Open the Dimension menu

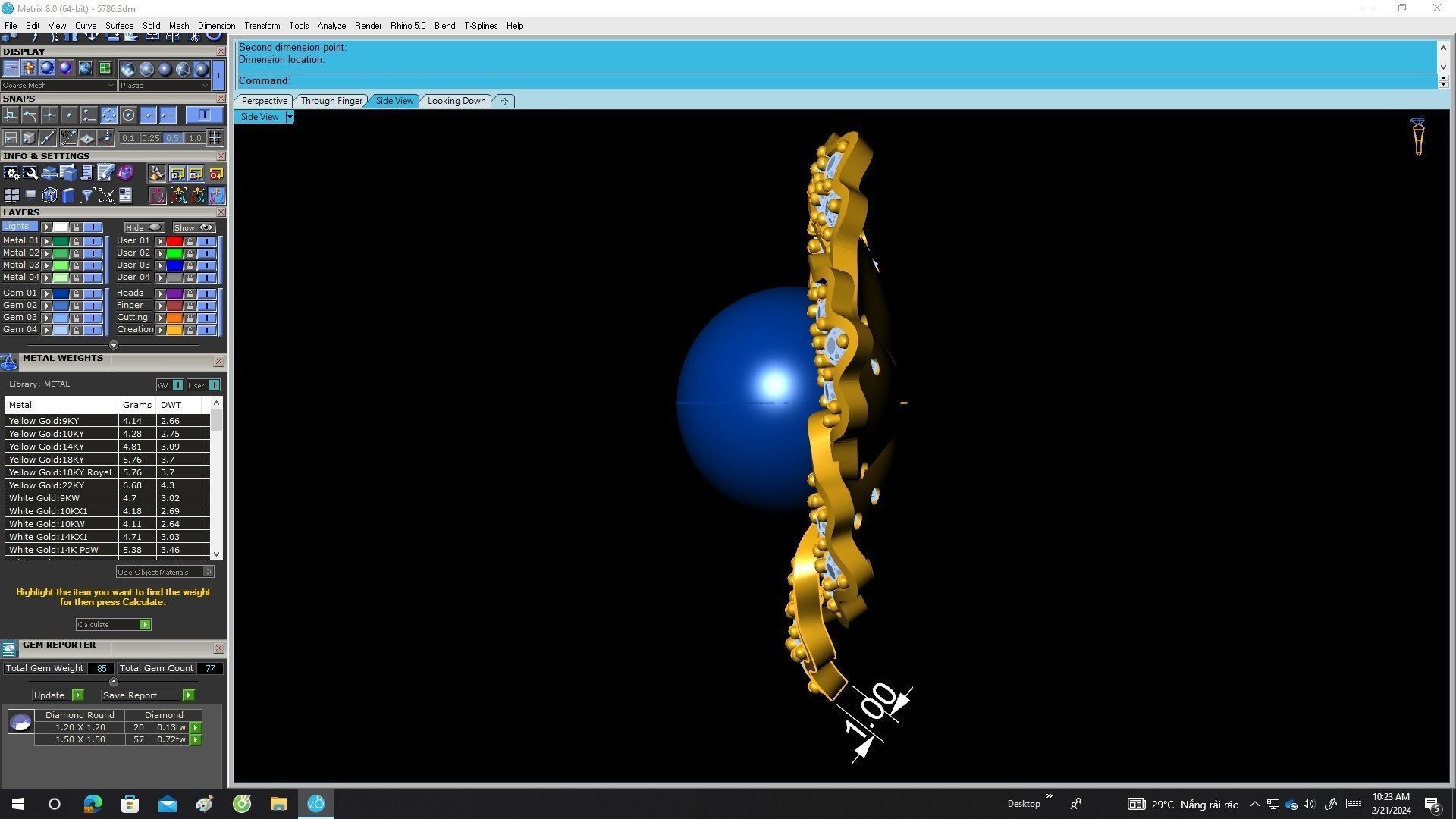coord(216,26)
